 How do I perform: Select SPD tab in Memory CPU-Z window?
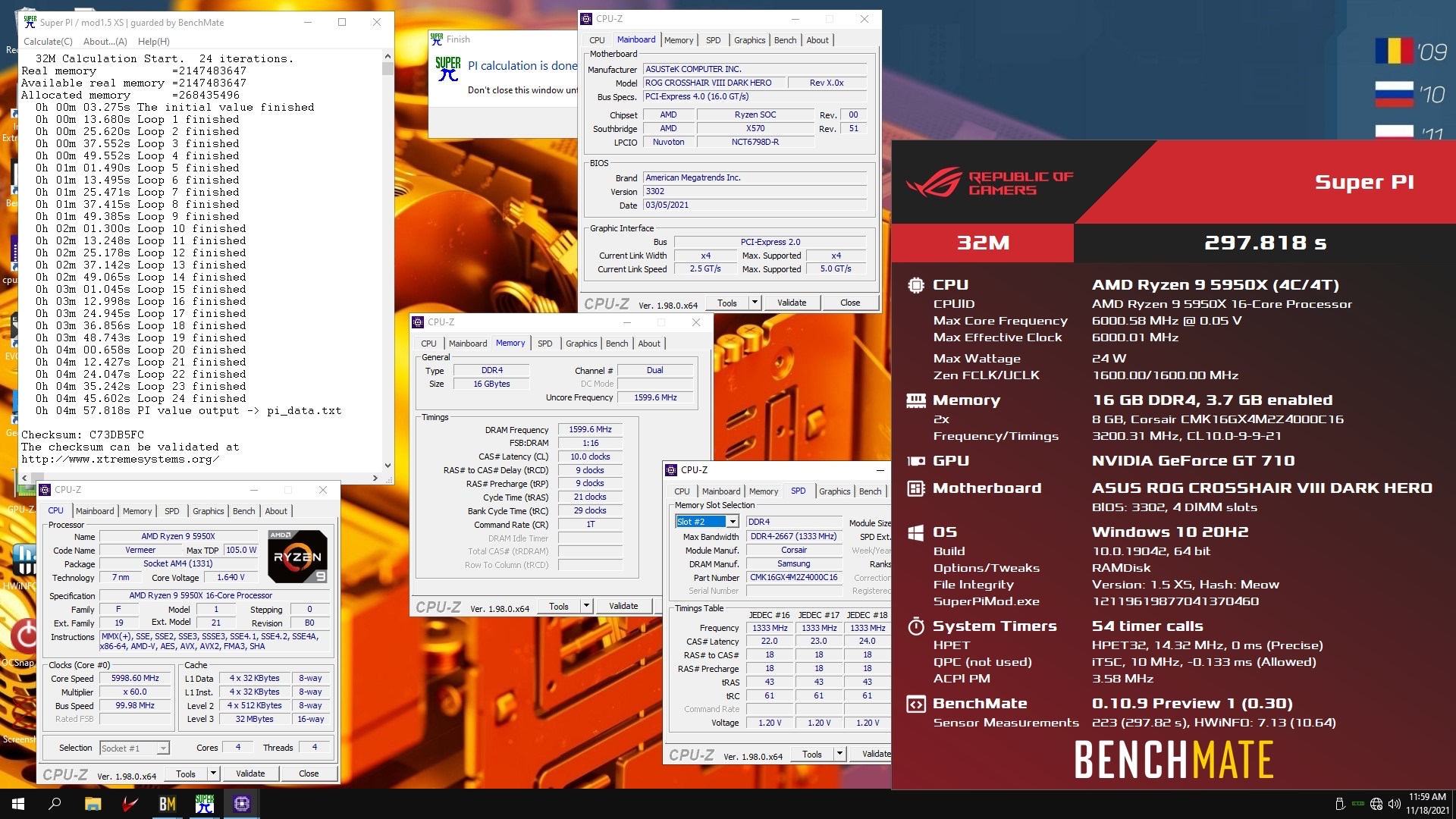click(544, 344)
